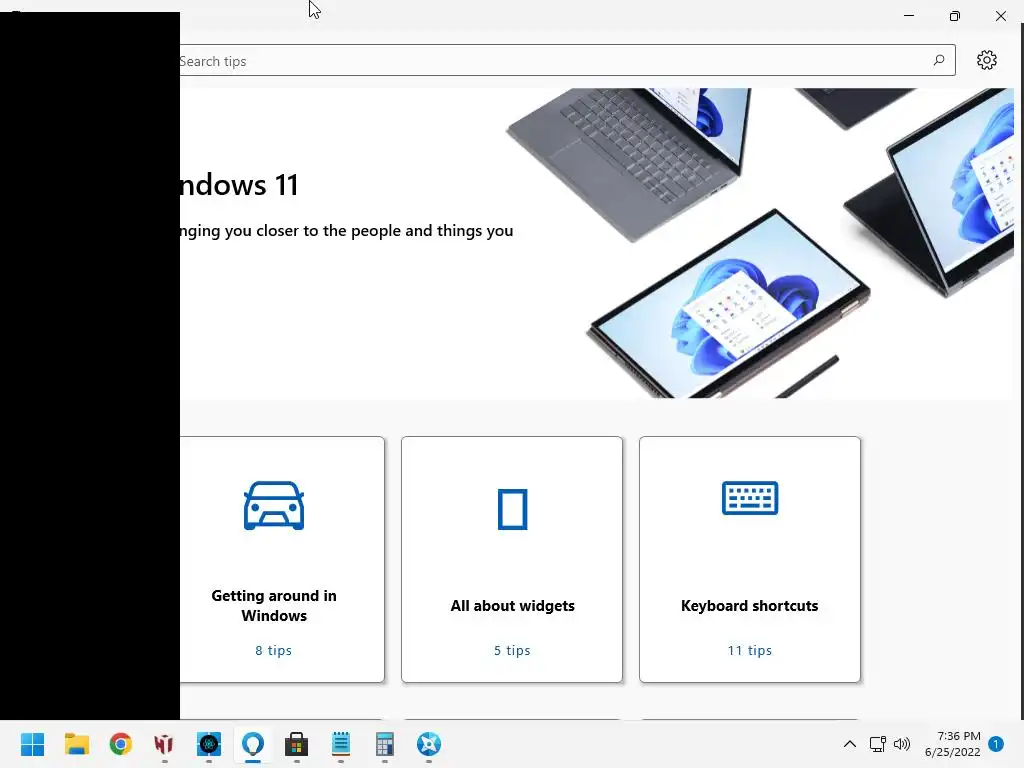
Task: Open the atom-logo app in taskbar
Action: pyautogui.click(x=209, y=744)
